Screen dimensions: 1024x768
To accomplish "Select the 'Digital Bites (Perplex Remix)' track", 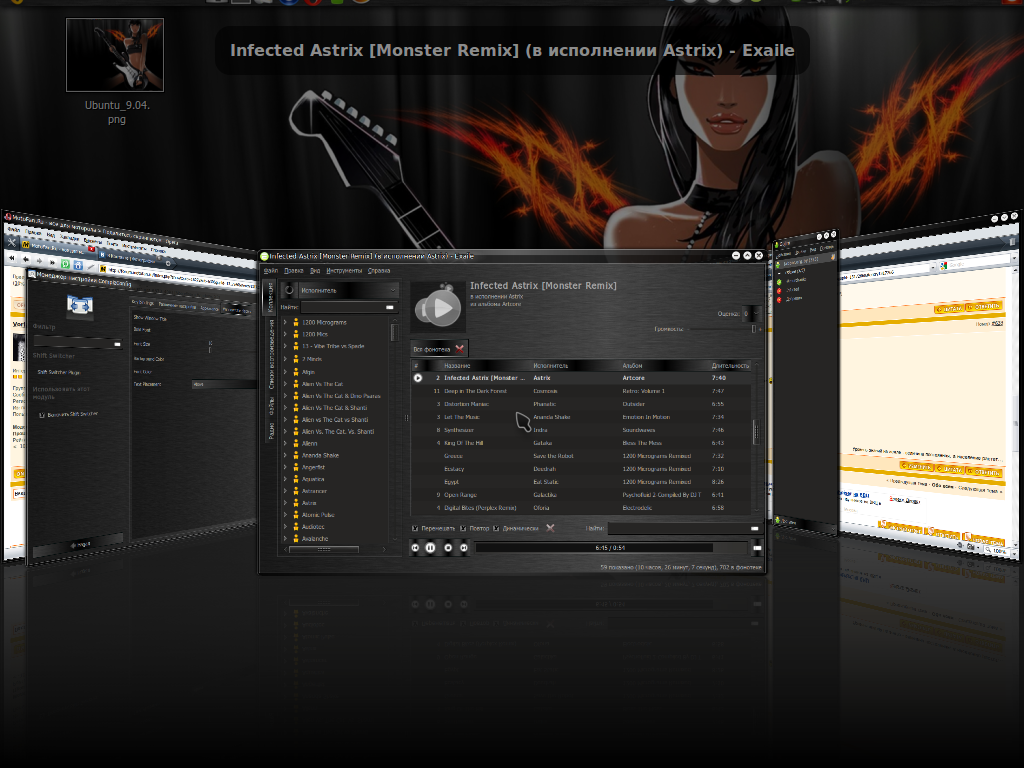I will click(x=580, y=508).
